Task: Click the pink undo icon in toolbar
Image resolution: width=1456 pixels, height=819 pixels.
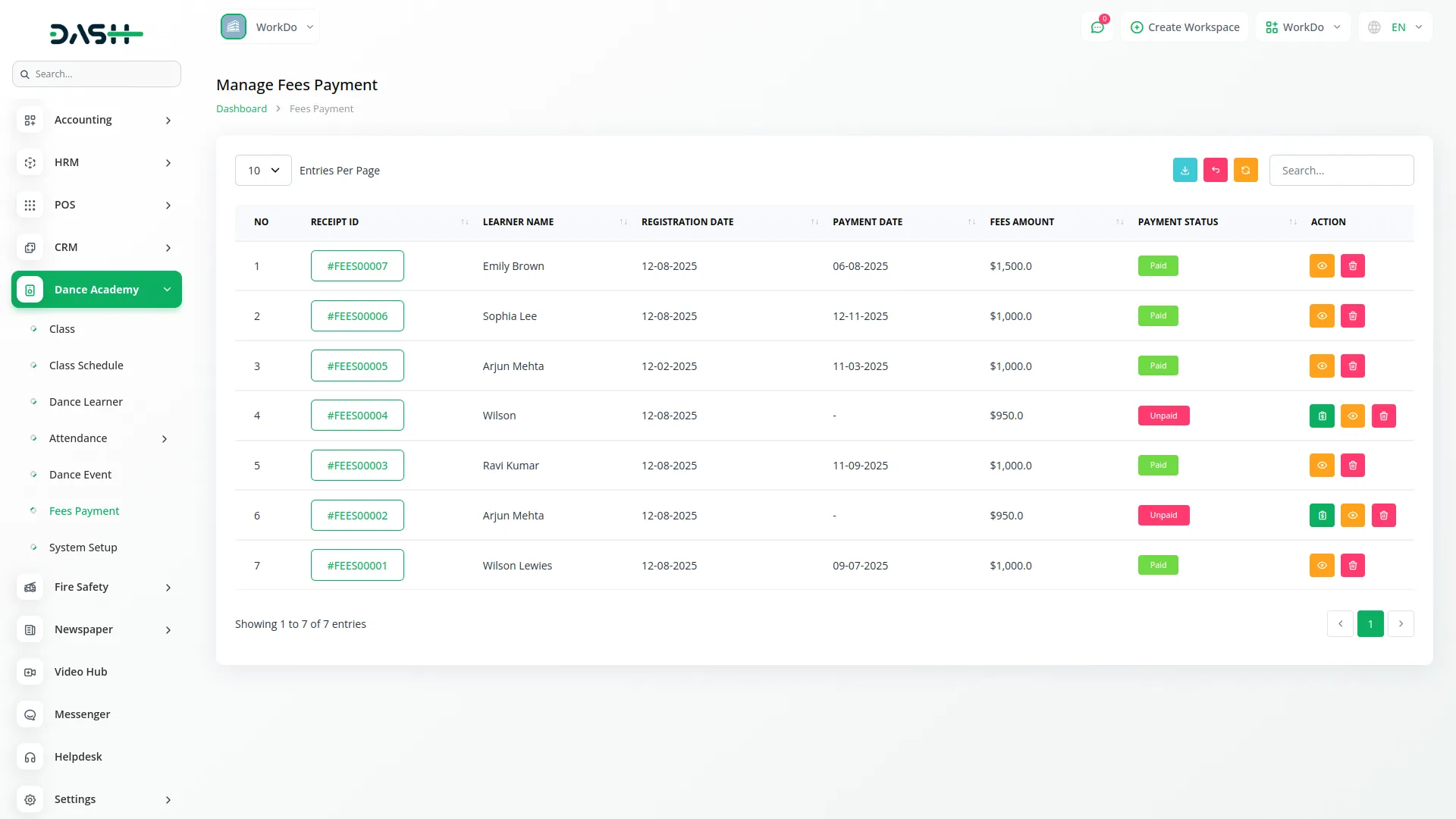Action: pos(1215,171)
